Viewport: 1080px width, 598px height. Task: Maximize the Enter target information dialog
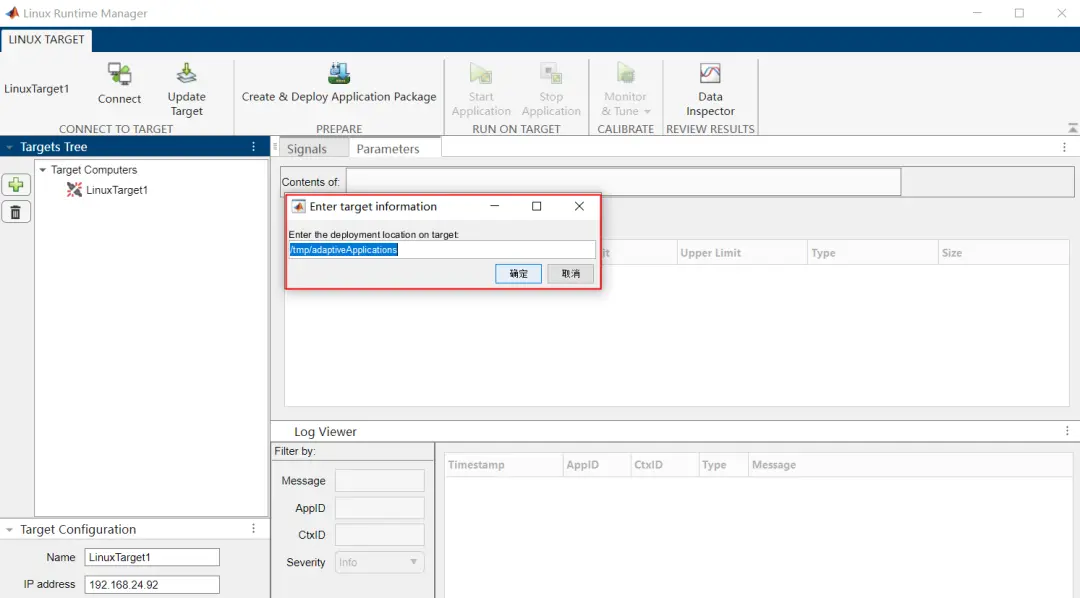(x=537, y=206)
